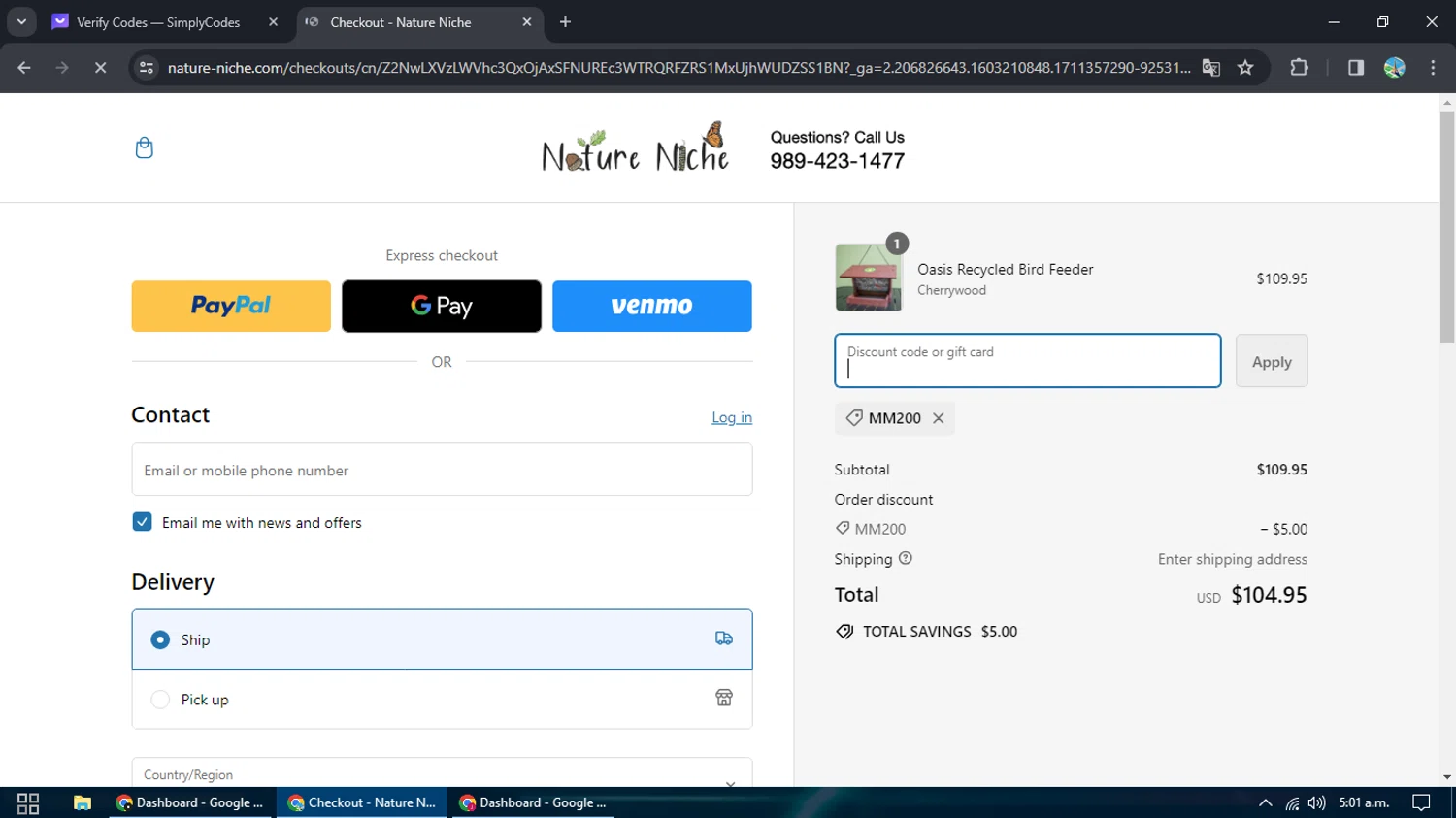Click the phone number 989-423-1477

click(x=838, y=161)
